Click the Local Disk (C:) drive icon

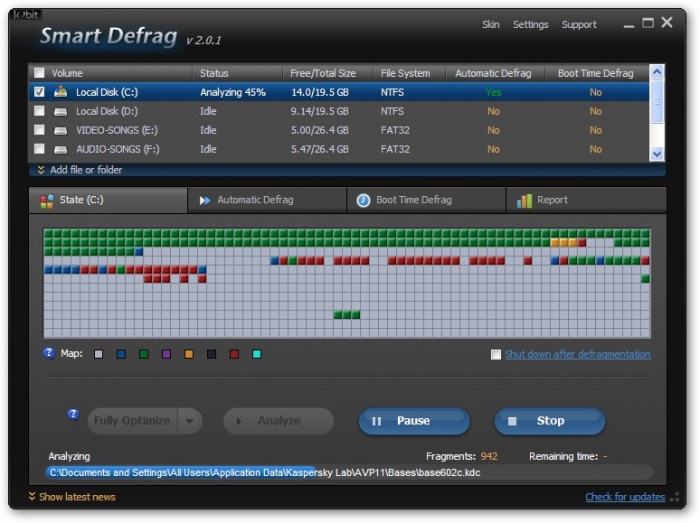[60, 92]
